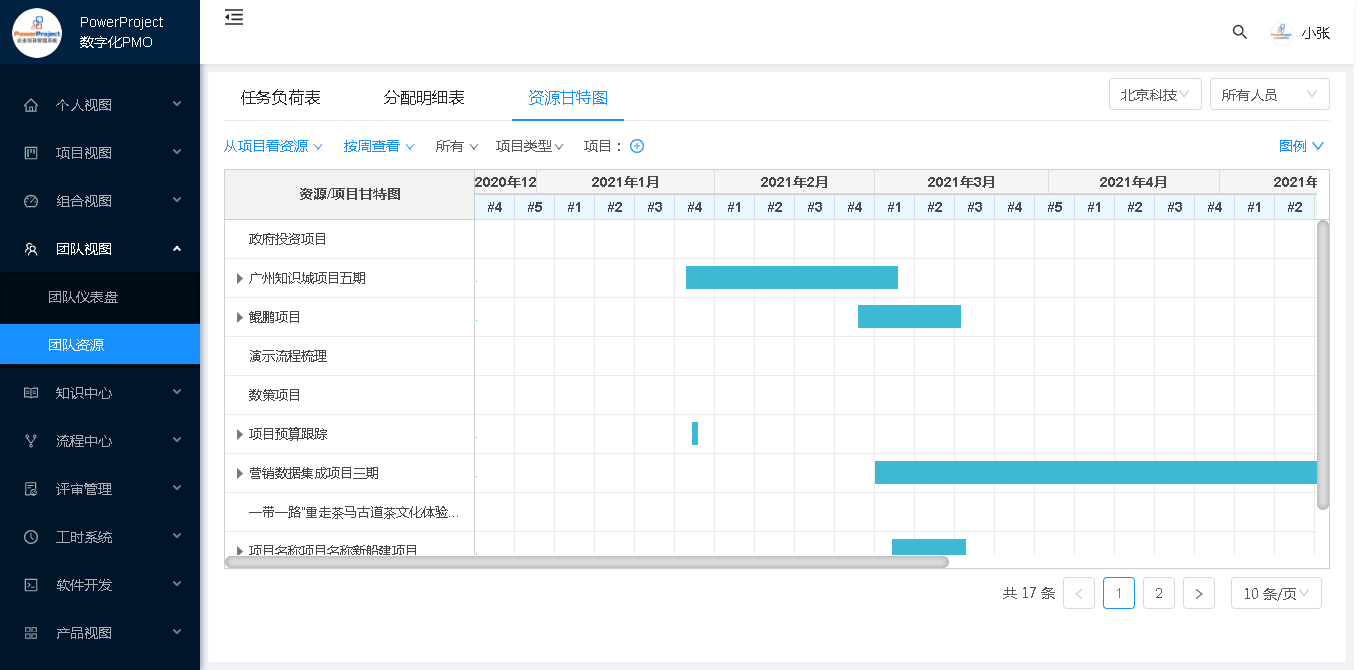The width and height of the screenshot is (1366, 670).
Task: Open the 北京科技 company dropdown
Action: click(1154, 95)
